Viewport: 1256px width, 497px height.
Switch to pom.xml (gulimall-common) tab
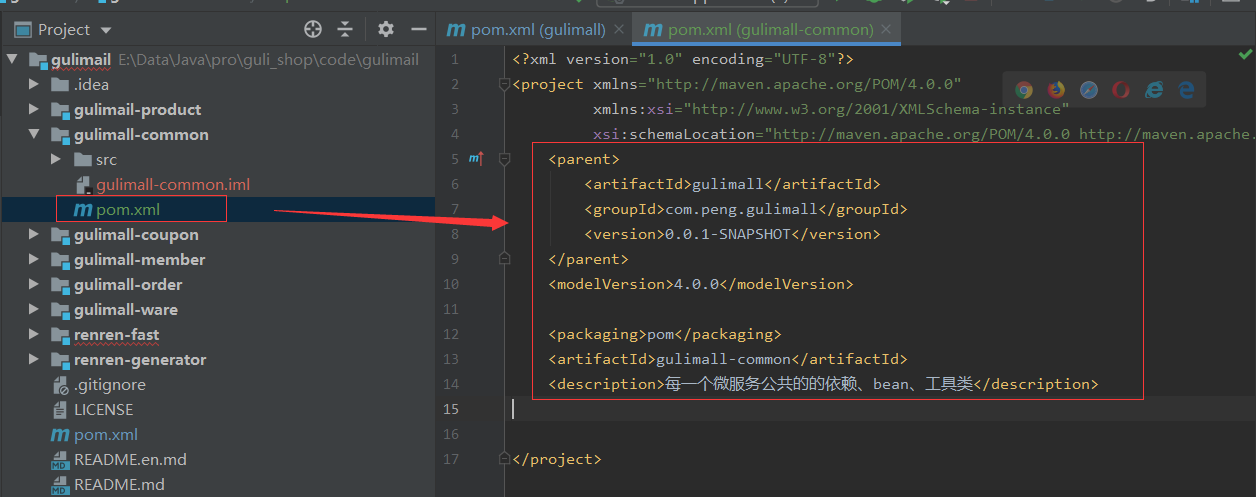tap(768, 30)
